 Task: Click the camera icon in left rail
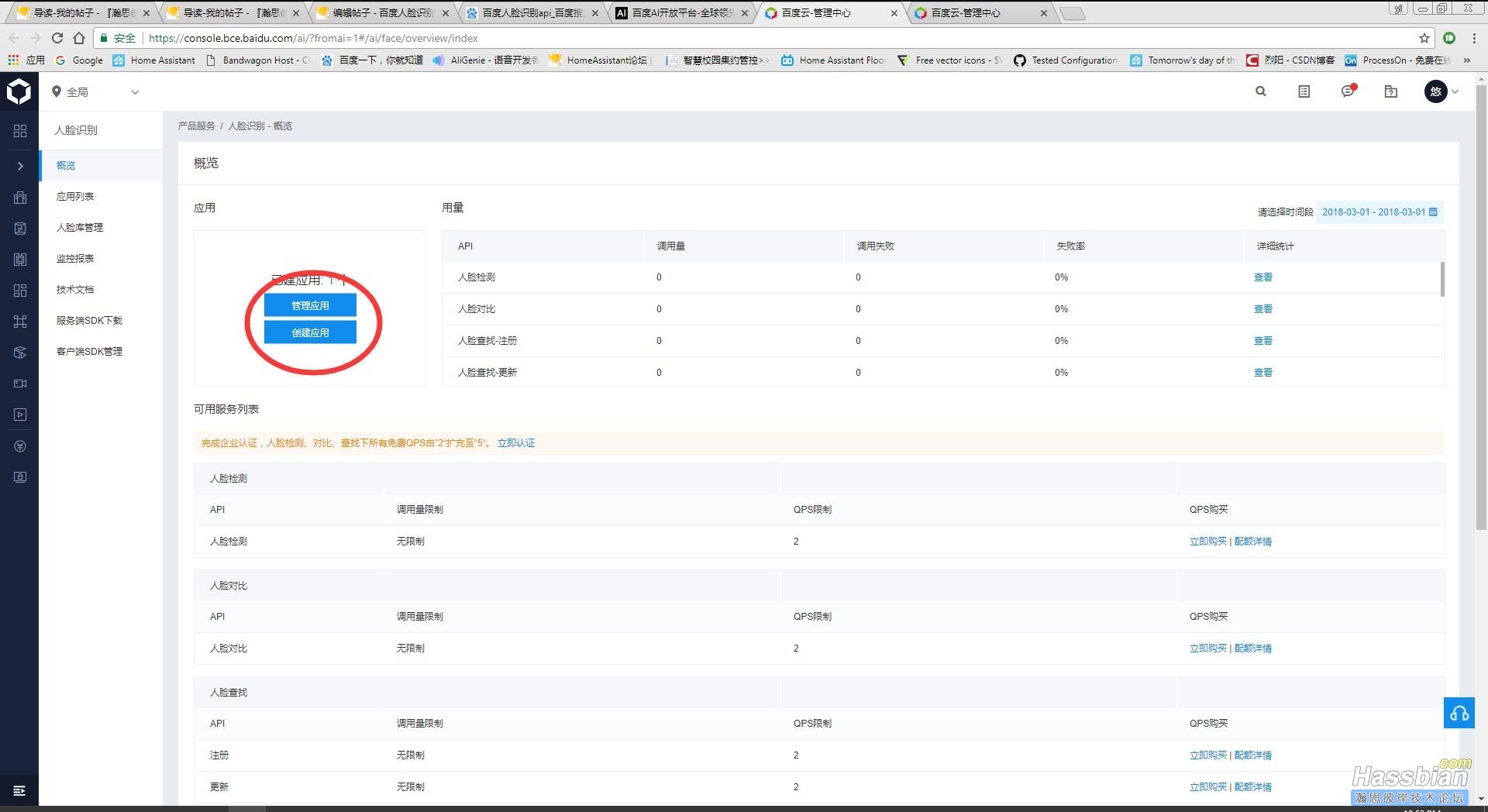(x=20, y=384)
